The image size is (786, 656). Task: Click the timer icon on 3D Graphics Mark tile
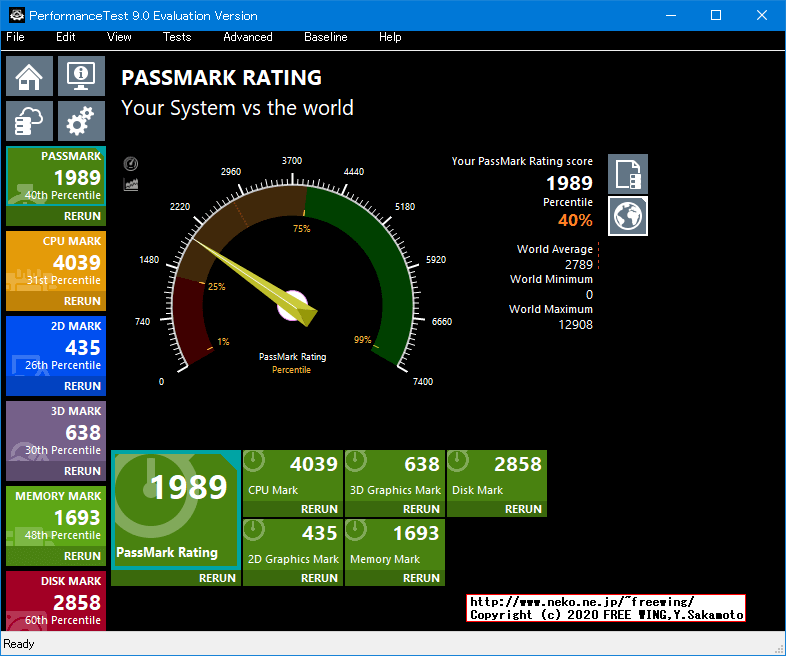point(356,461)
